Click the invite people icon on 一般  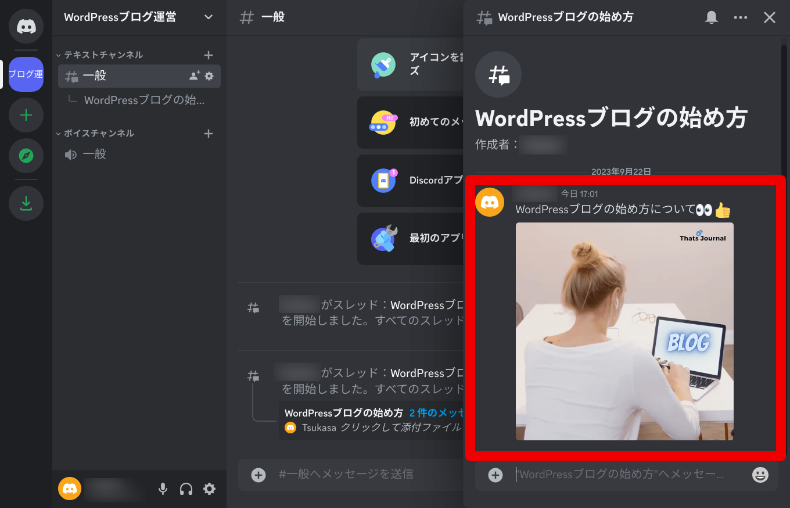pyautogui.click(x=194, y=76)
